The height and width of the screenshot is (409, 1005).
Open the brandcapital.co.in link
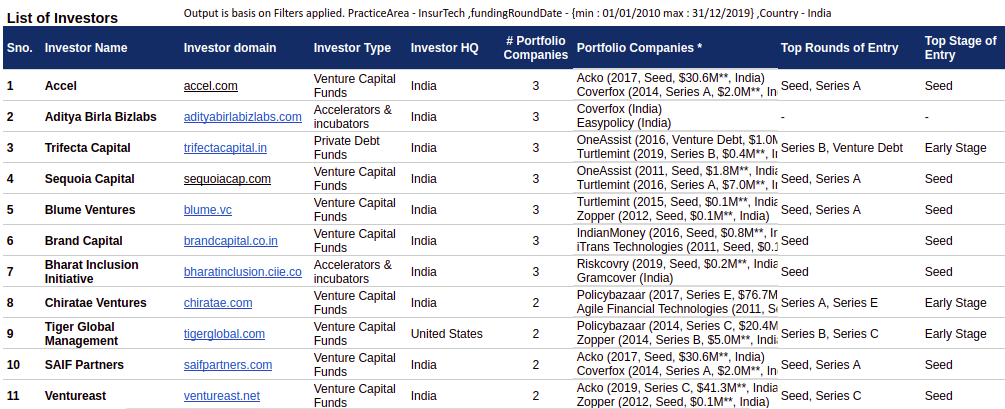(x=230, y=241)
